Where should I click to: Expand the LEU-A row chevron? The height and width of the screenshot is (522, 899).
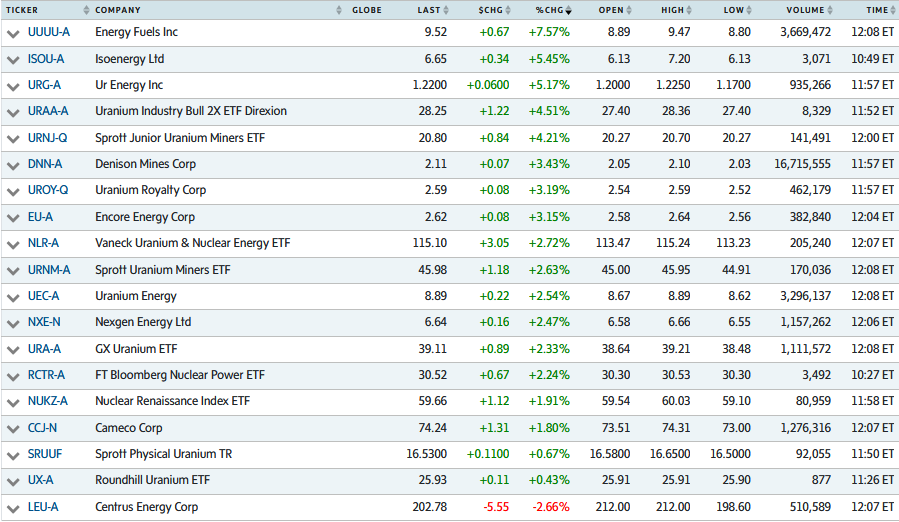pos(13,509)
